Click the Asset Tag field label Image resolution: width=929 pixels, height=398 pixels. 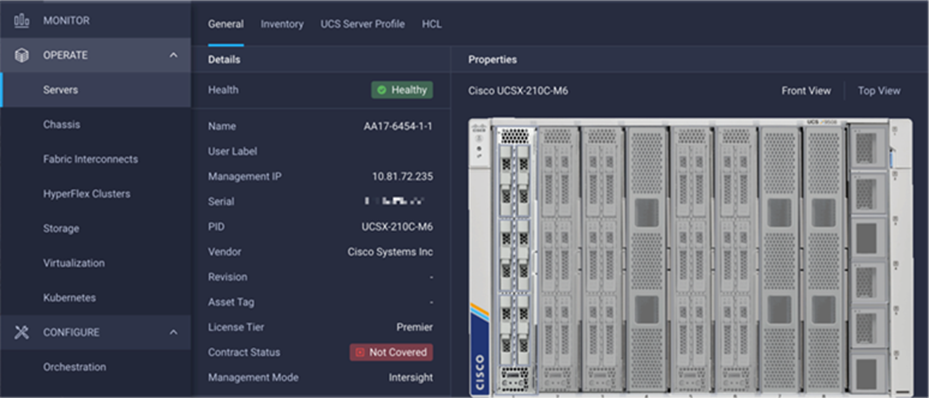(x=231, y=302)
